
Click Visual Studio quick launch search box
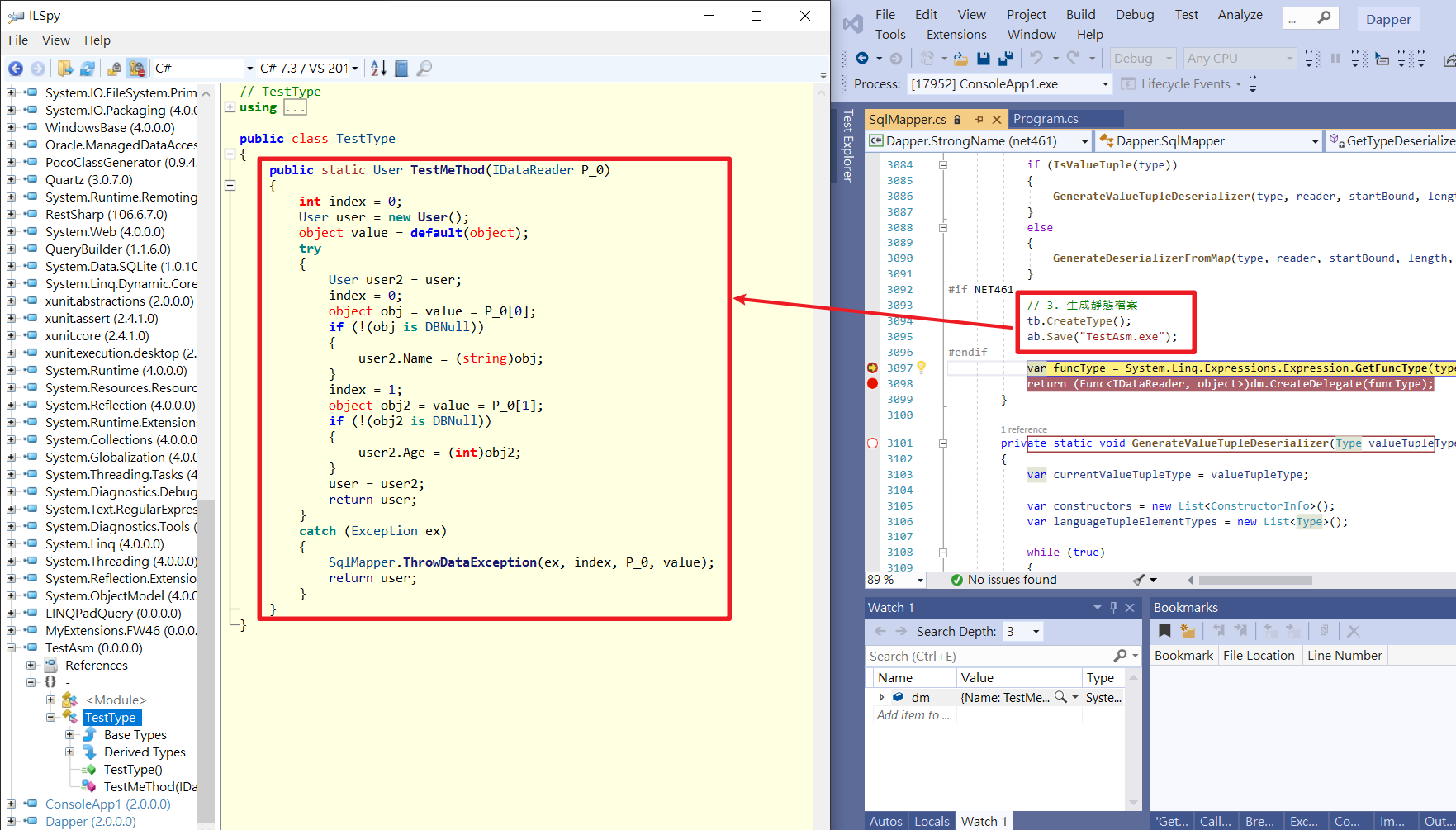tap(1311, 18)
